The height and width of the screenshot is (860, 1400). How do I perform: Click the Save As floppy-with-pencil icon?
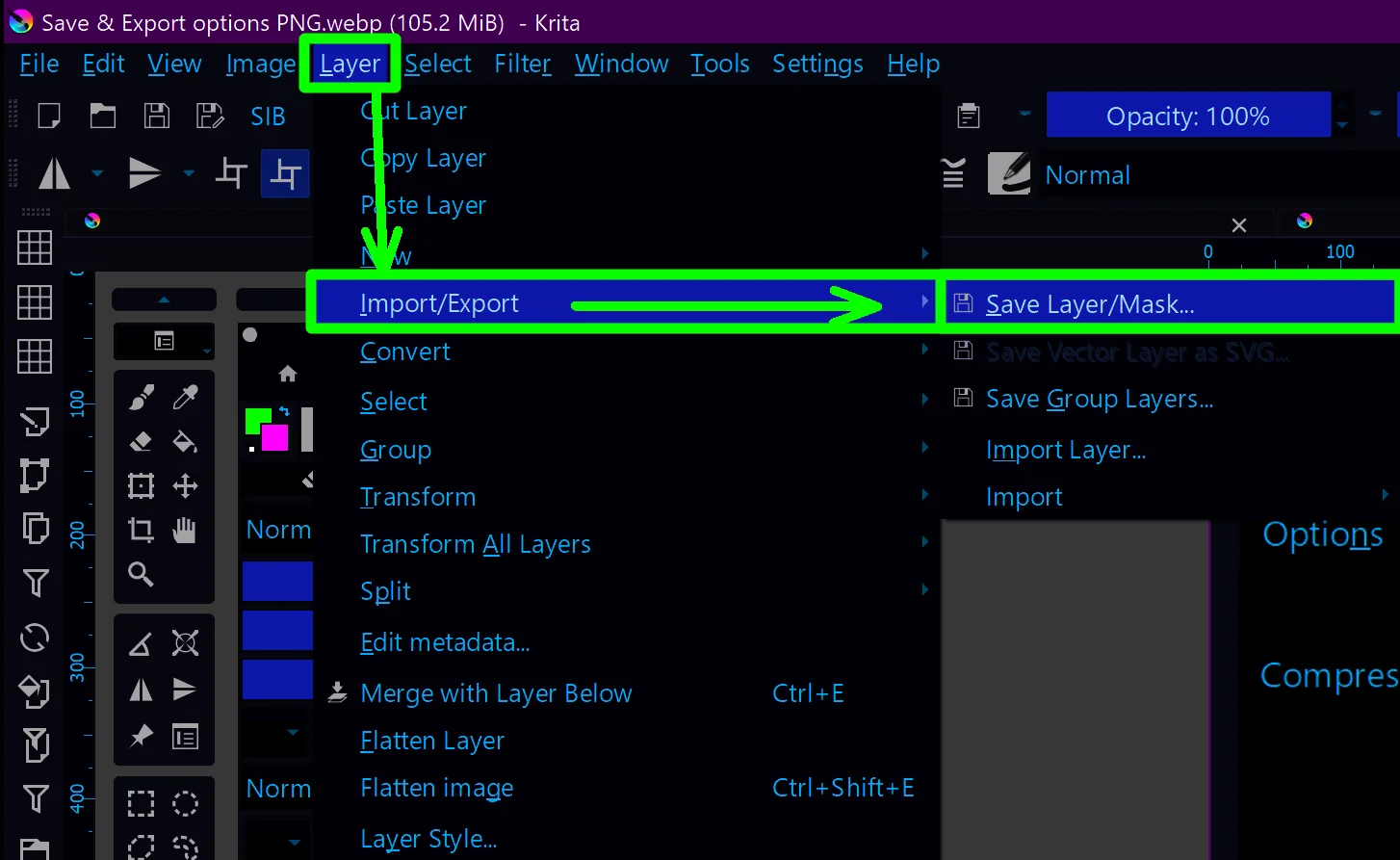click(210, 117)
